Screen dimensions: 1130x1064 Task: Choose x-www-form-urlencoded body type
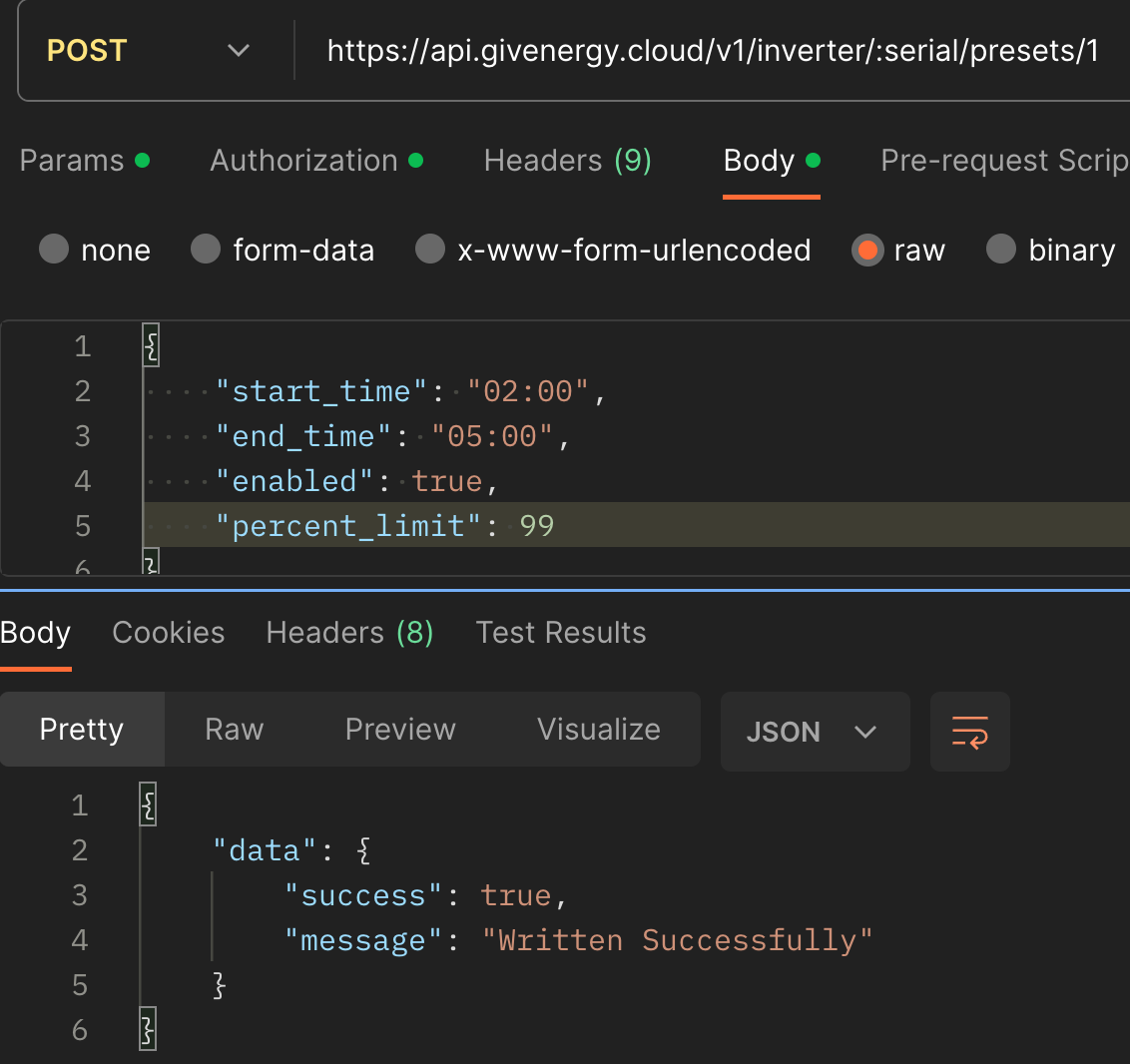tap(613, 250)
